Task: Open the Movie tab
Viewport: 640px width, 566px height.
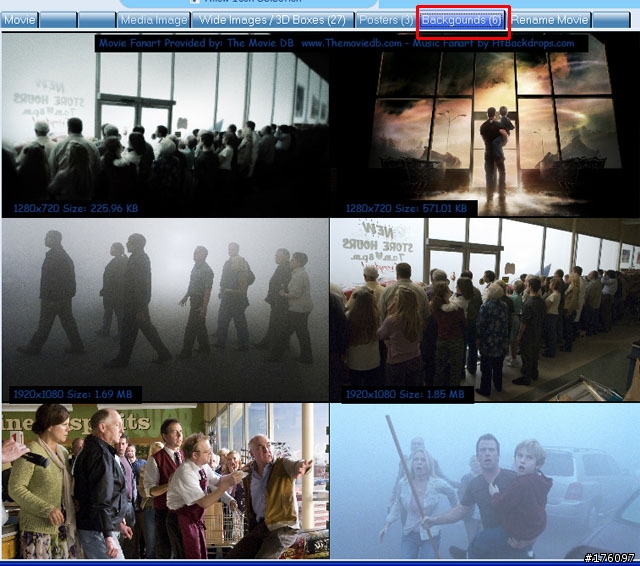Action: (x=20, y=20)
